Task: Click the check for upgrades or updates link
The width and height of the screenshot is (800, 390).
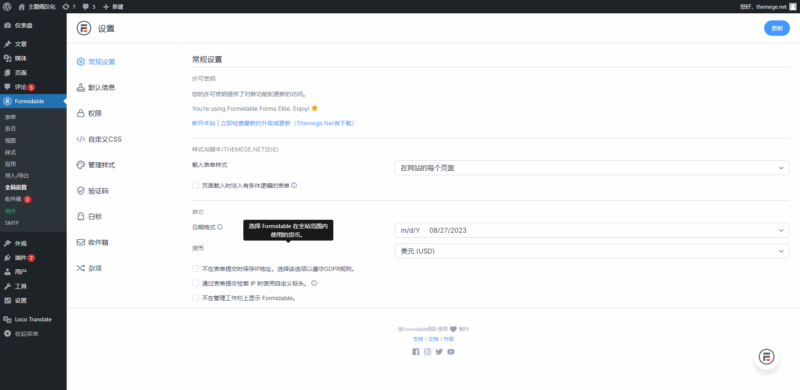Action: [288, 123]
